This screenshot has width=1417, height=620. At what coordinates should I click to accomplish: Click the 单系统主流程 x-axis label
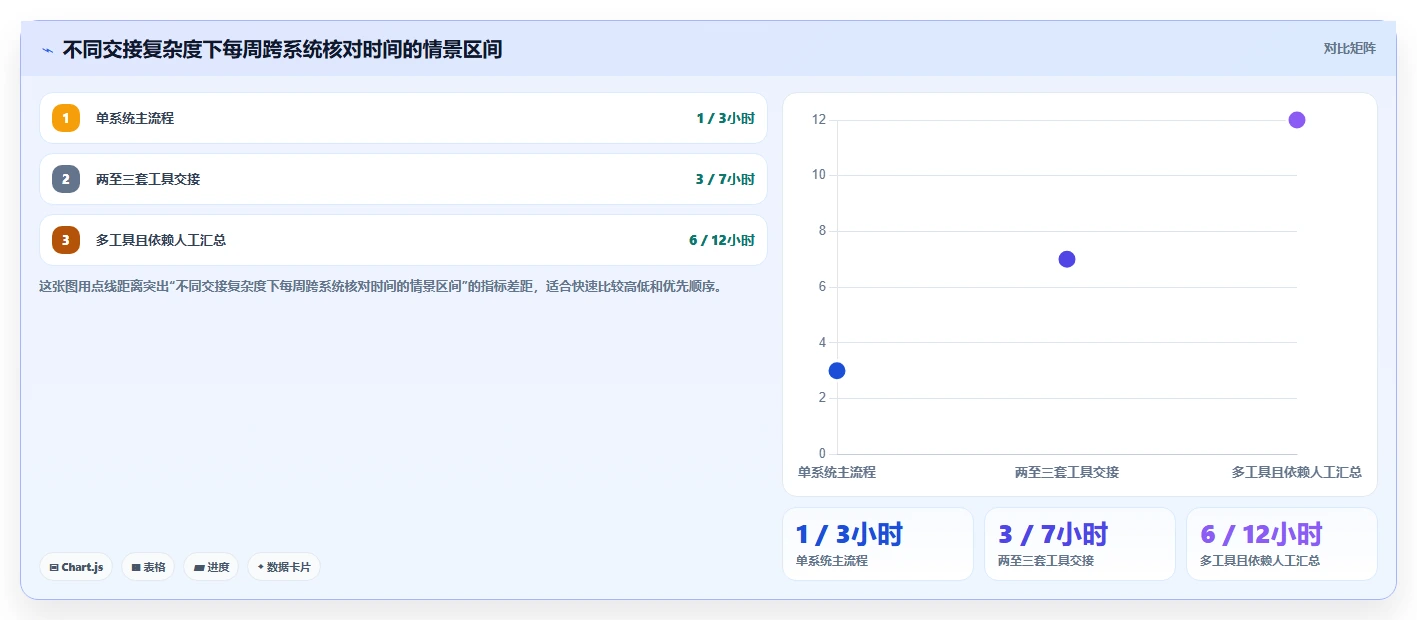point(837,472)
